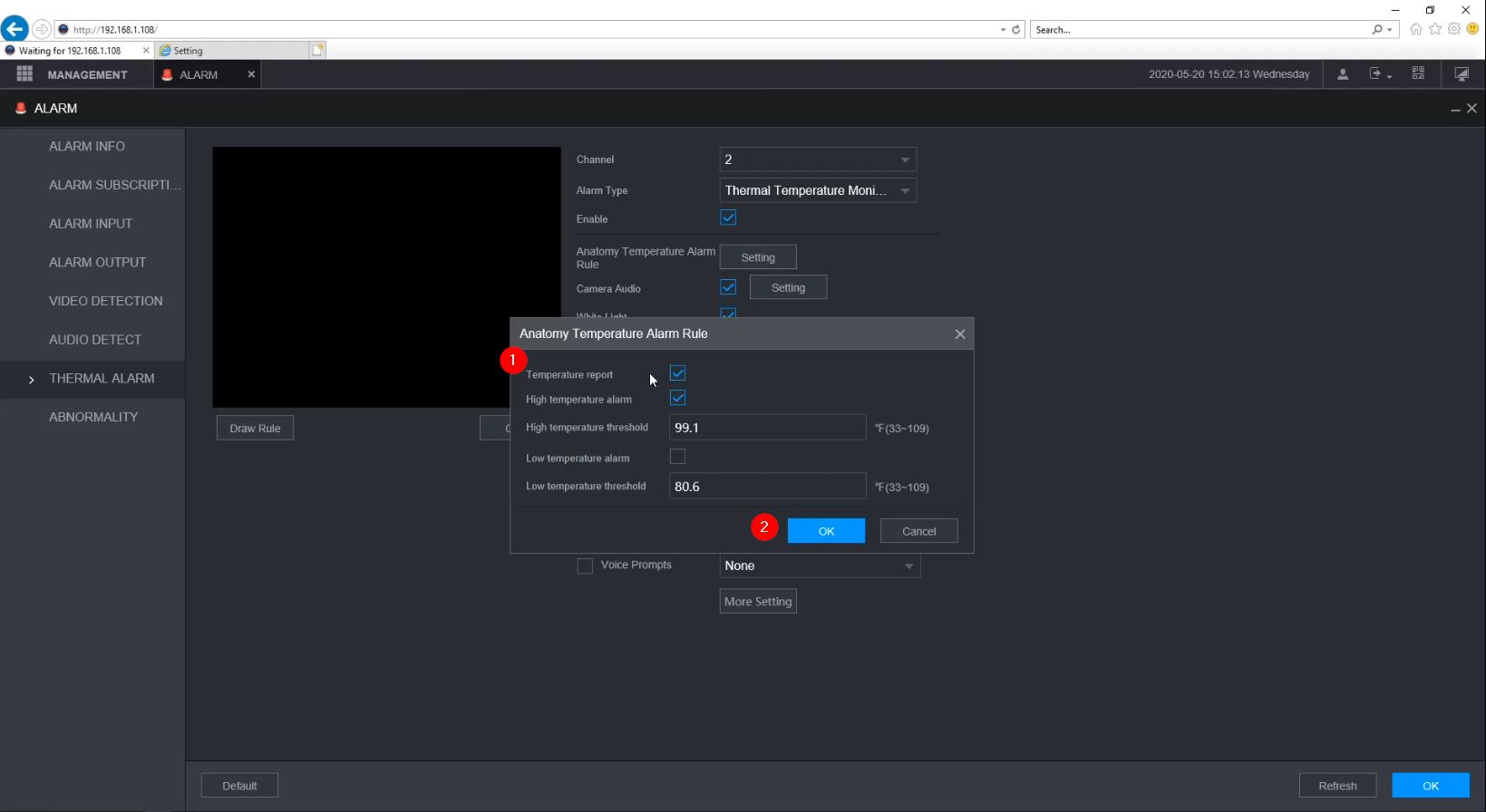Viewport: 1486px width, 812px height.
Task: Open the address bar URL history dropdown
Action: pos(1003,30)
